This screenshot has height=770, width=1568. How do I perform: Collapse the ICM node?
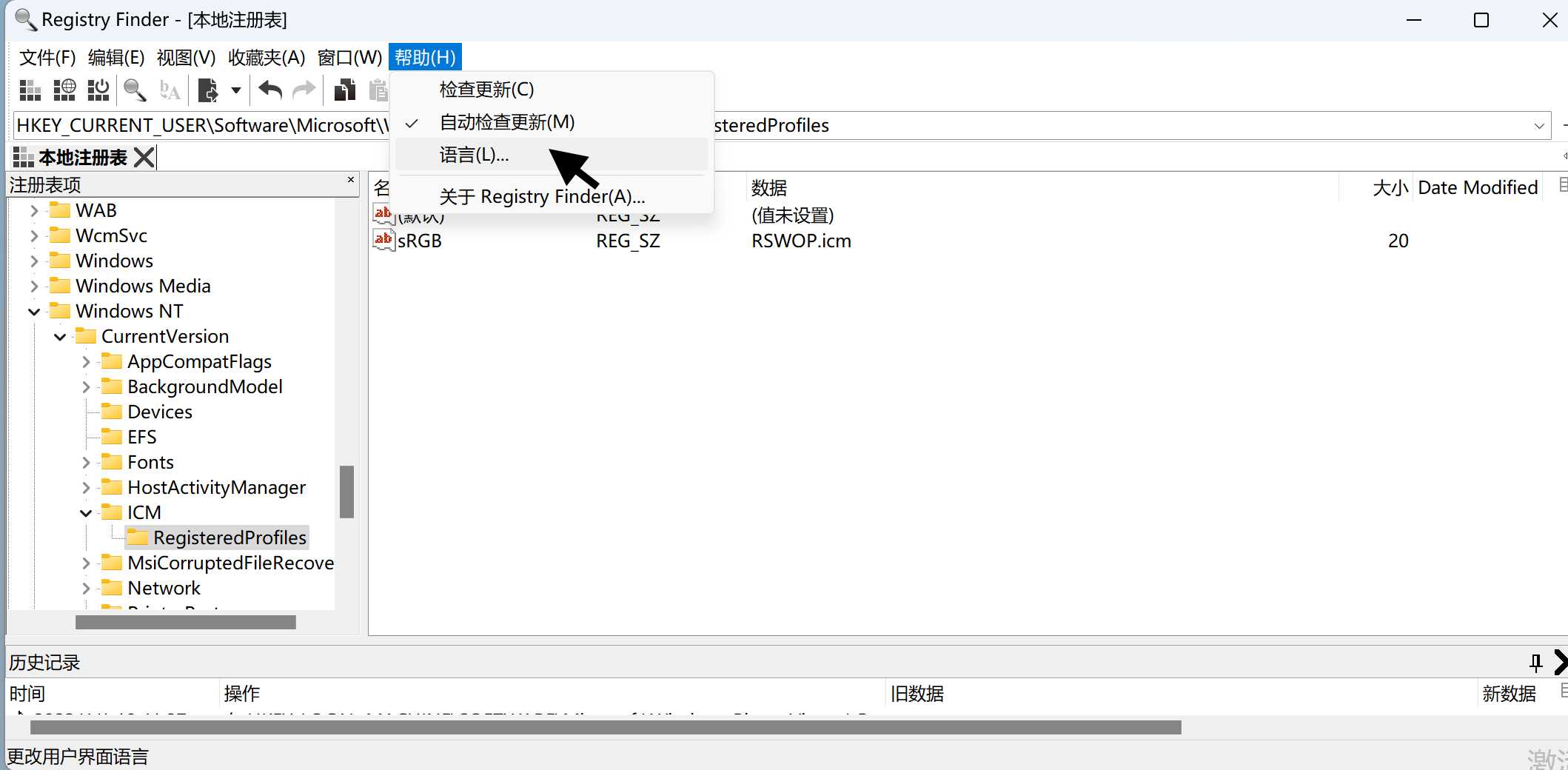[x=86, y=513]
